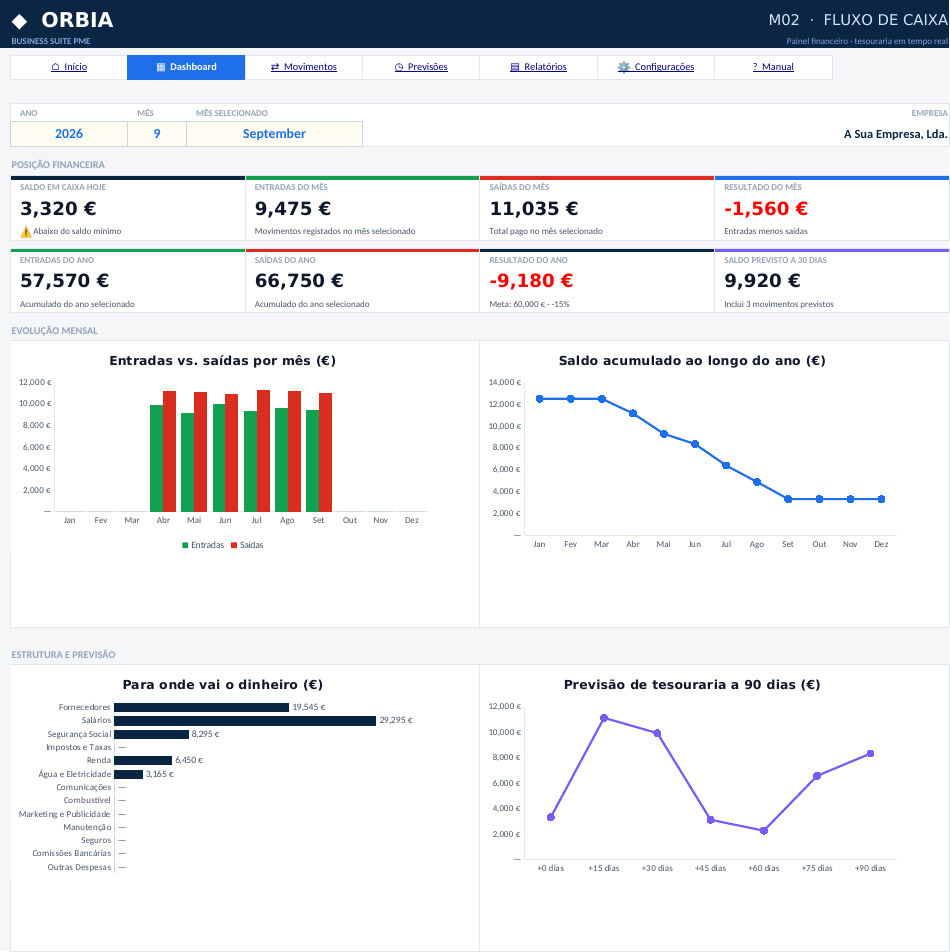Click the grid icon on Dashboard tab
Viewport: 950px width, 952px height.
tap(161, 67)
